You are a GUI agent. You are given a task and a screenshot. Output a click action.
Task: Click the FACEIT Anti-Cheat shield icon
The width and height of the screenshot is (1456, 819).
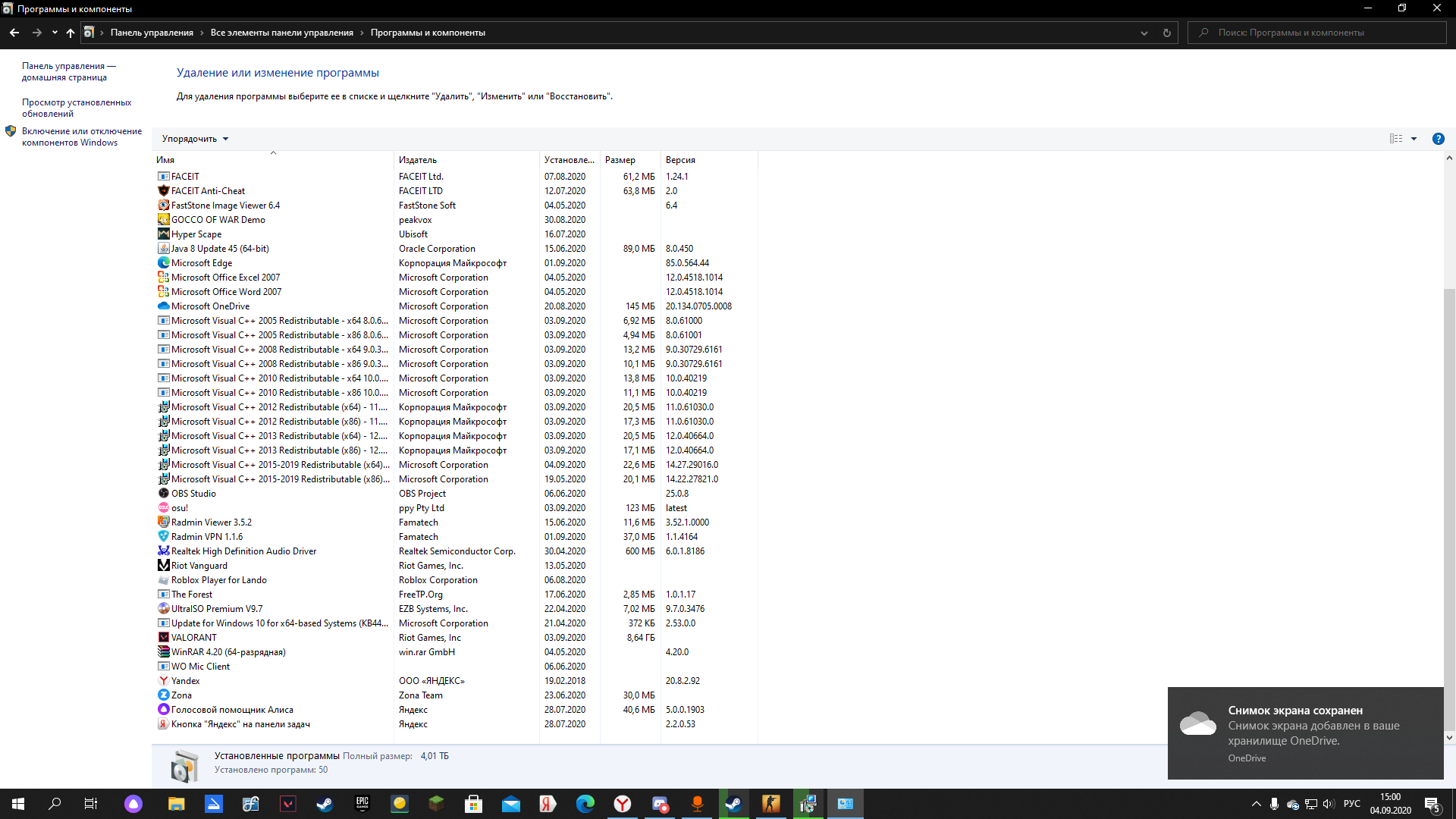point(163,191)
